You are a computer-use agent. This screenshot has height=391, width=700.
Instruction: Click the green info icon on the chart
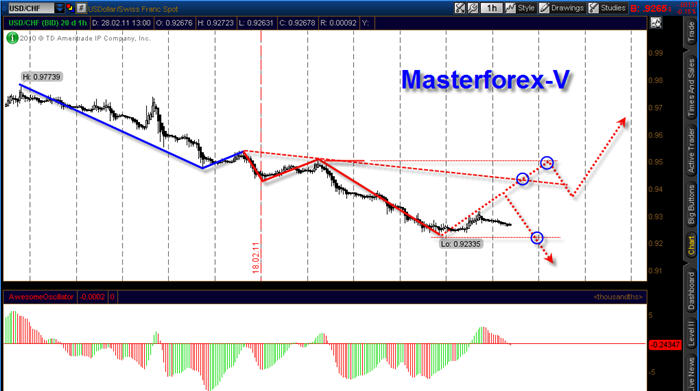12,38
